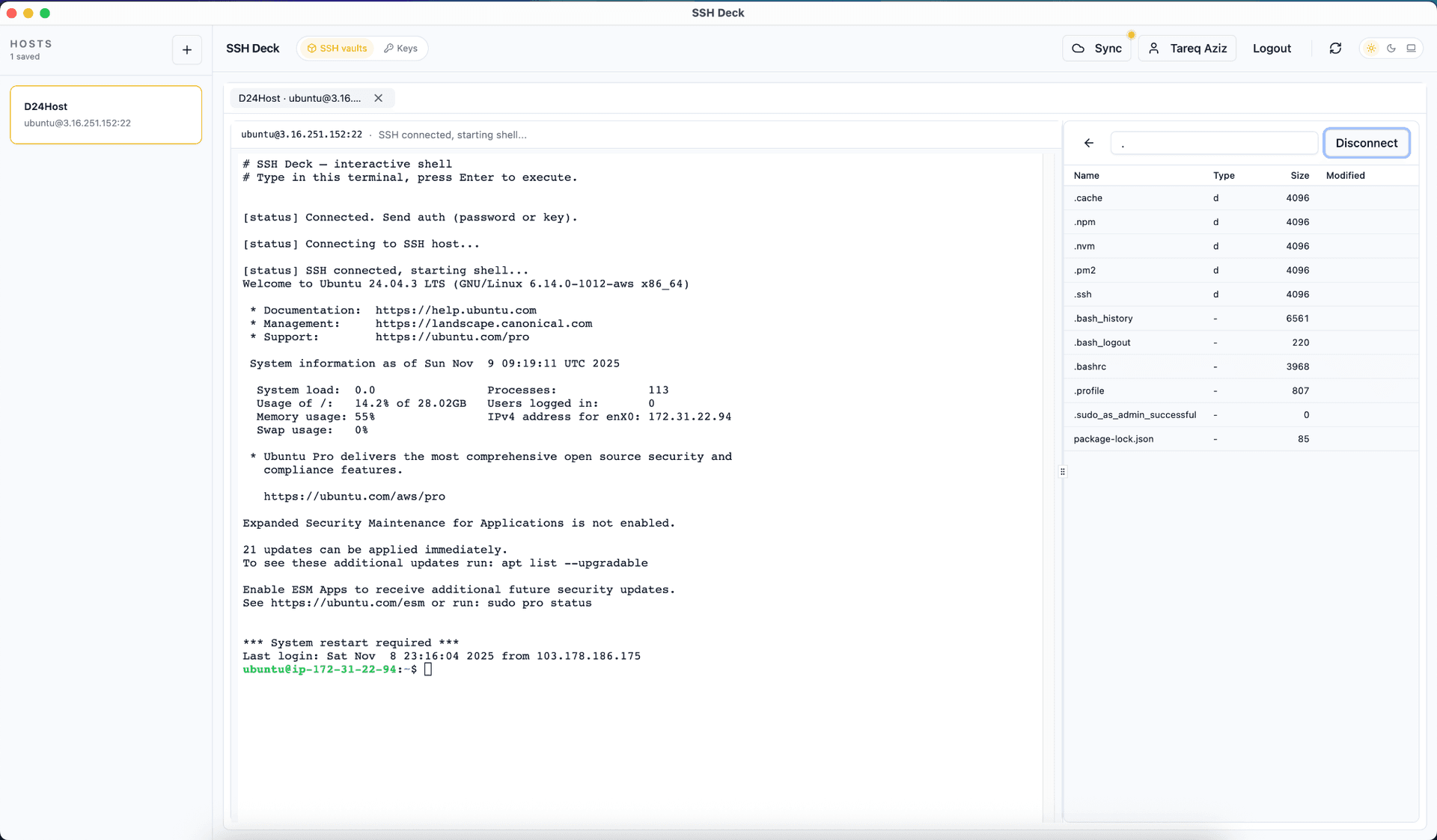
Task: Enable dark mode with the moon toggle
Action: click(x=1391, y=48)
